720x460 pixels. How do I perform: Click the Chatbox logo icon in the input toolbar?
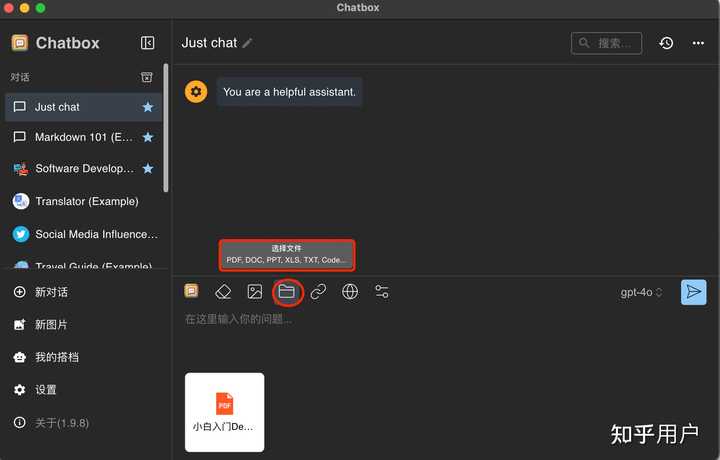[x=191, y=291]
